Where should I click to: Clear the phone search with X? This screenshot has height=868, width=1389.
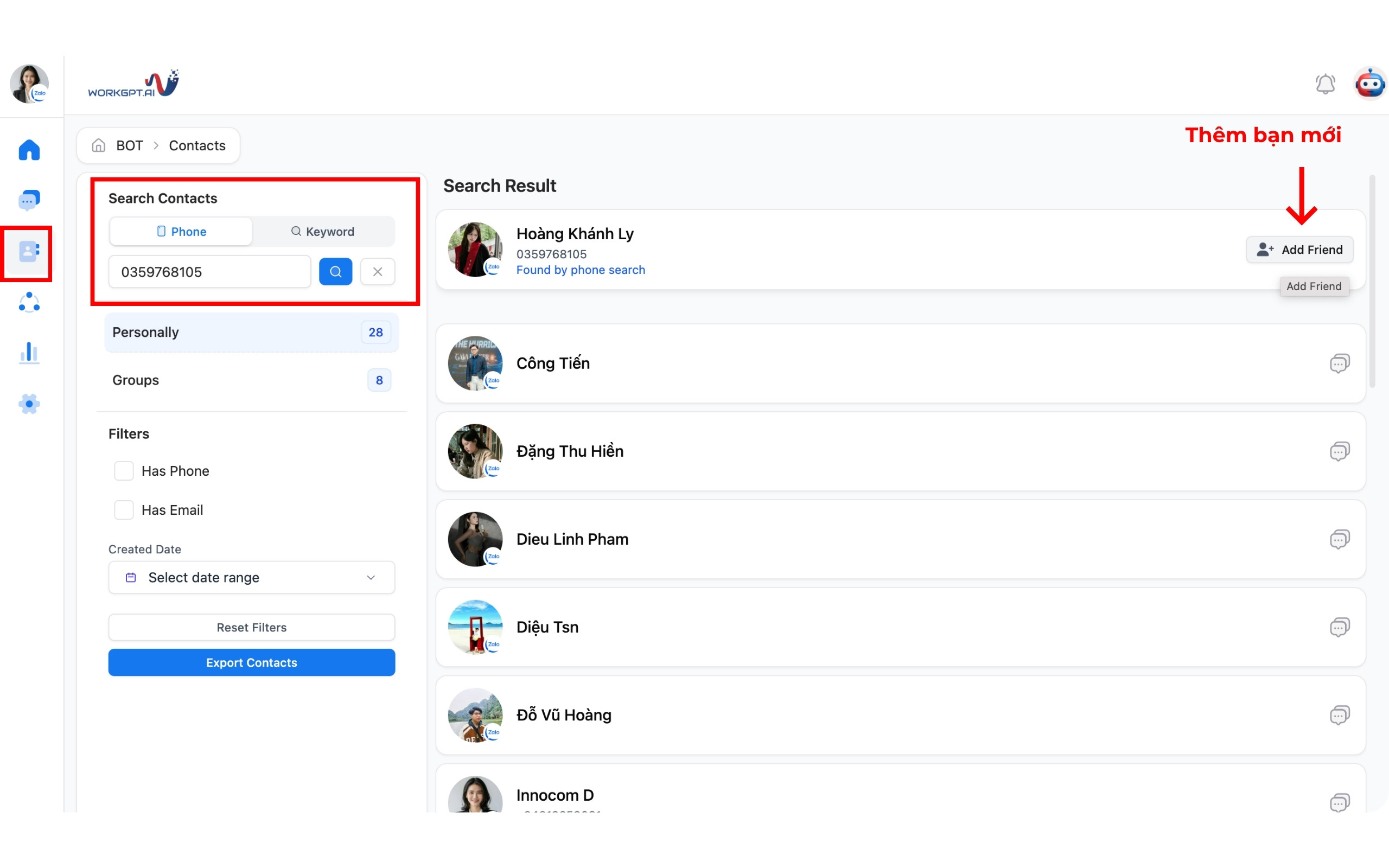377,272
